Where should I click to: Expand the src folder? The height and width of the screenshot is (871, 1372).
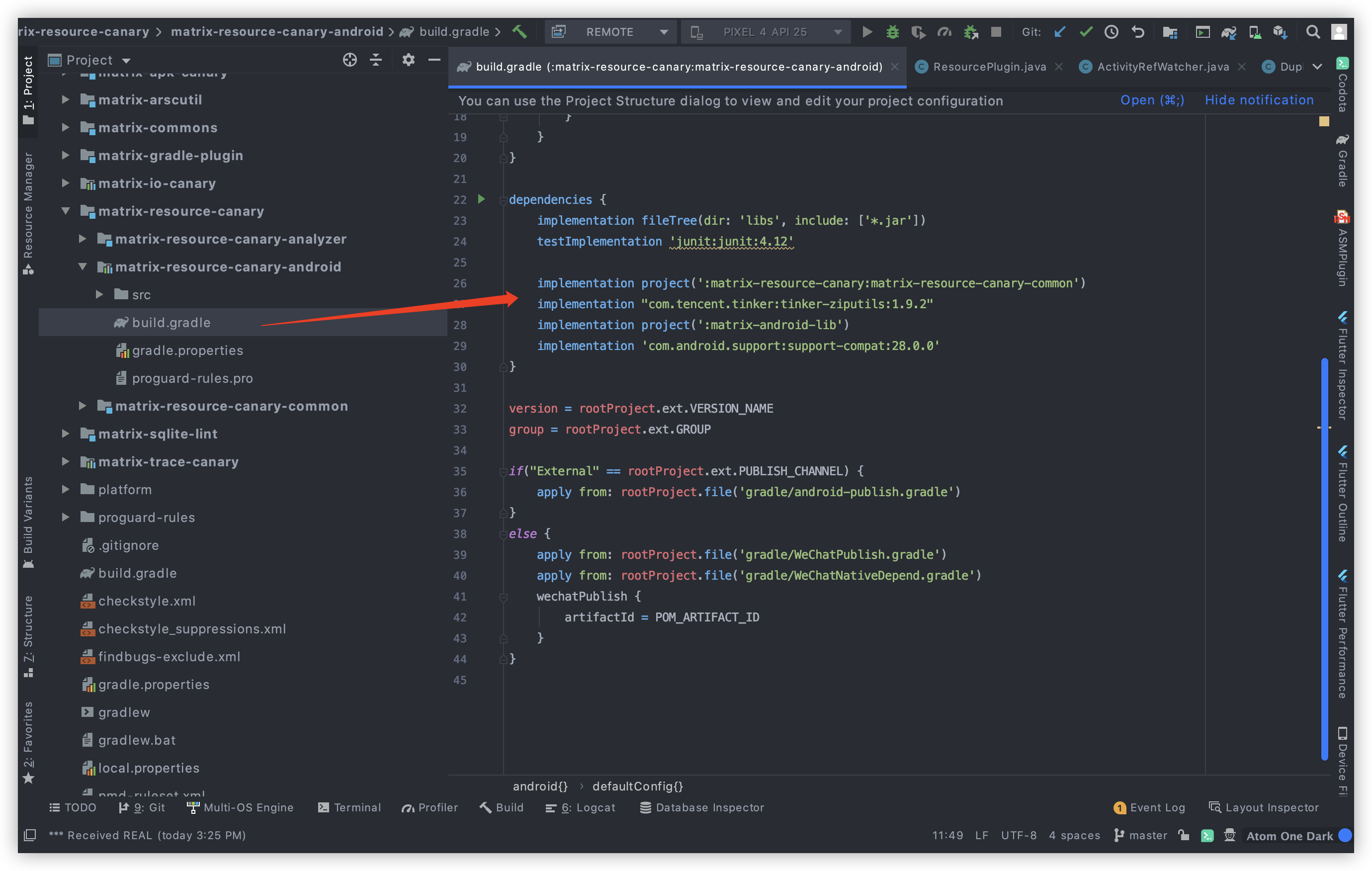100,294
